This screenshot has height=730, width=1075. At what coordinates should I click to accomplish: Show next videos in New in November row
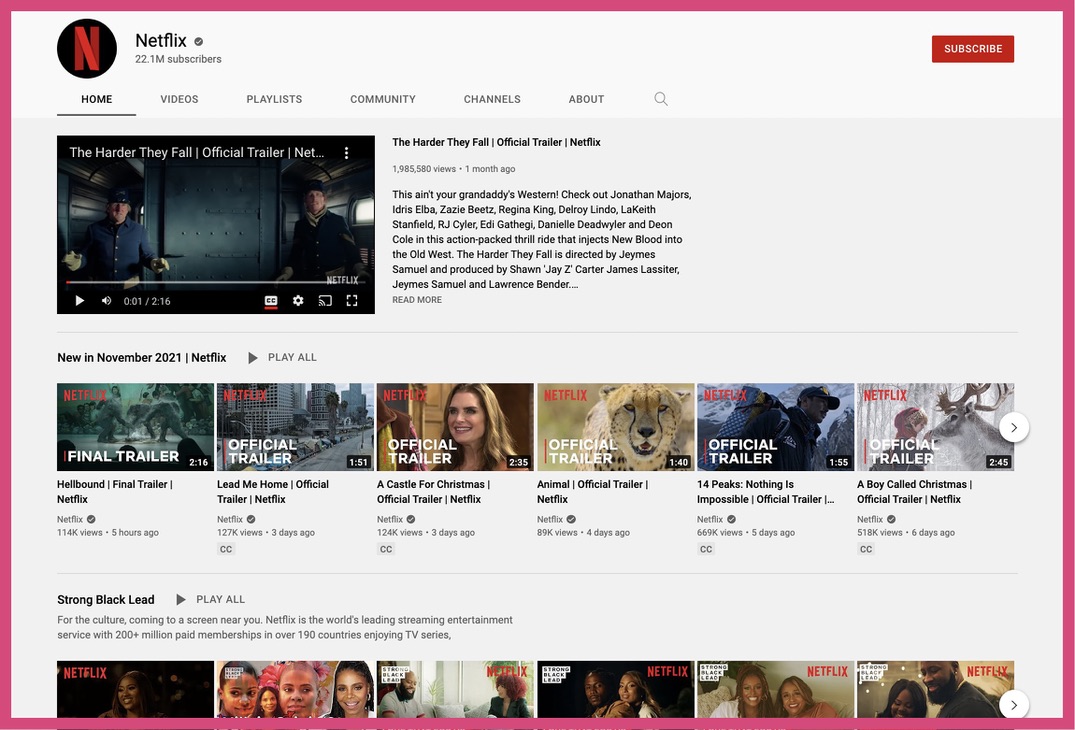coord(1013,428)
